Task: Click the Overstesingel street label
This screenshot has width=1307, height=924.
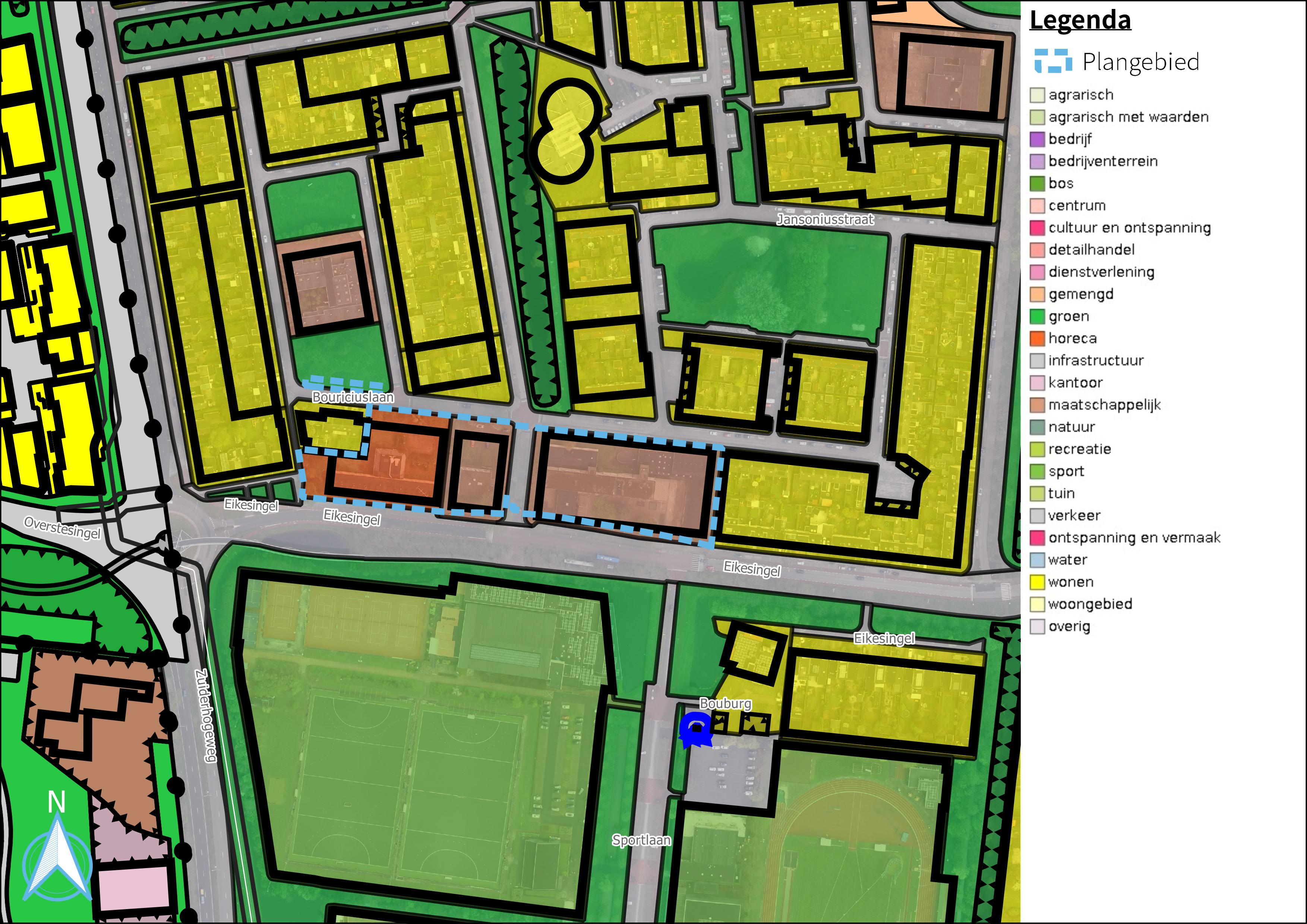Action: click(63, 528)
